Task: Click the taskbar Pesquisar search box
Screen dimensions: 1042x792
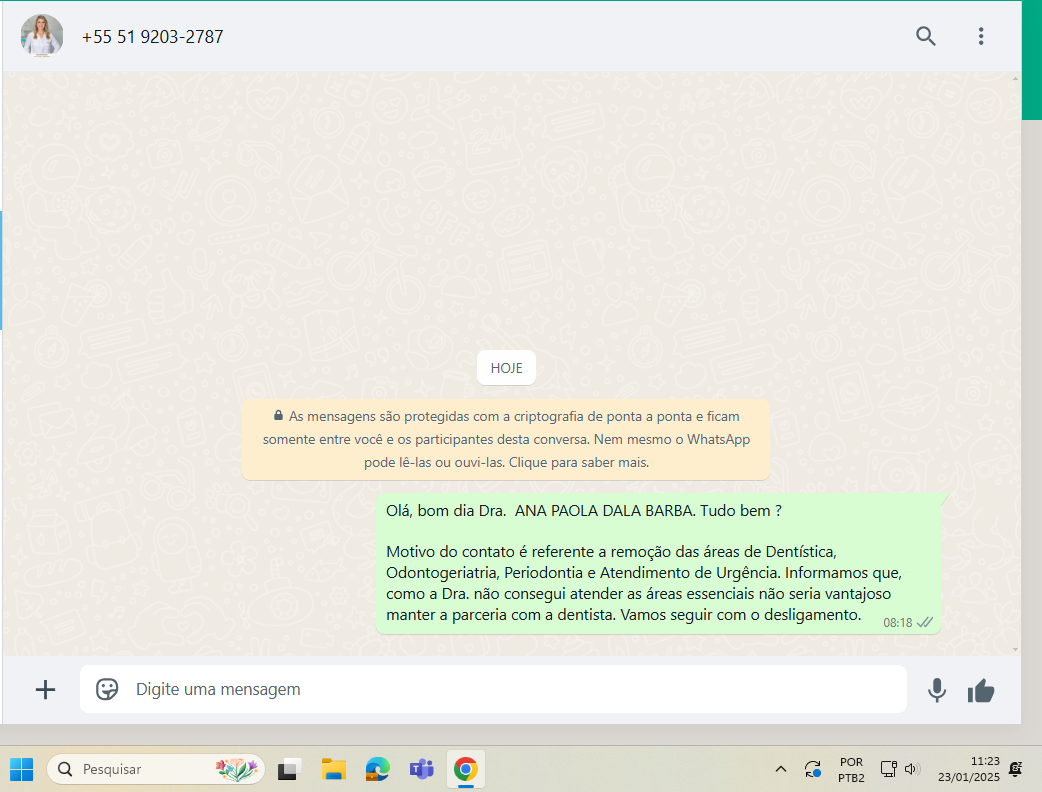Action: 156,769
